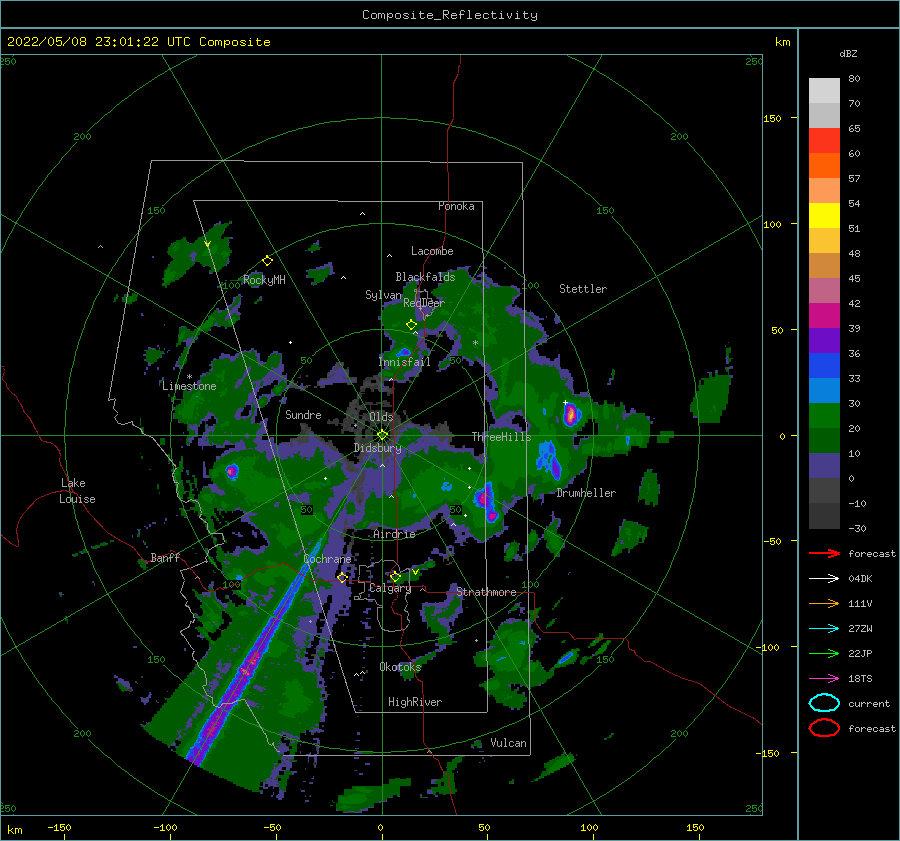Select the Ponoka city label
Viewport: 900px width, 841px height.
[x=456, y=206]
